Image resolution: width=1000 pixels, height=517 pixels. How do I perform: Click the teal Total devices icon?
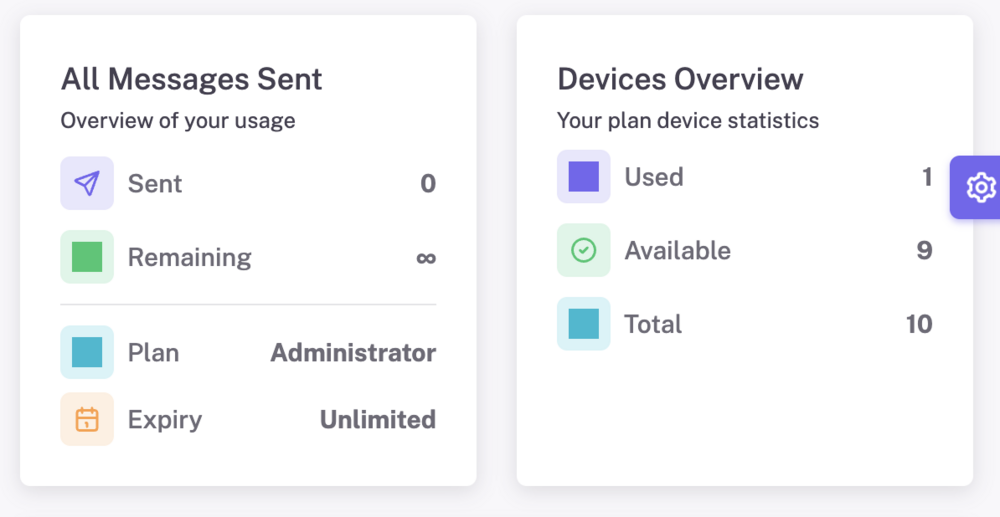[584, 323]
